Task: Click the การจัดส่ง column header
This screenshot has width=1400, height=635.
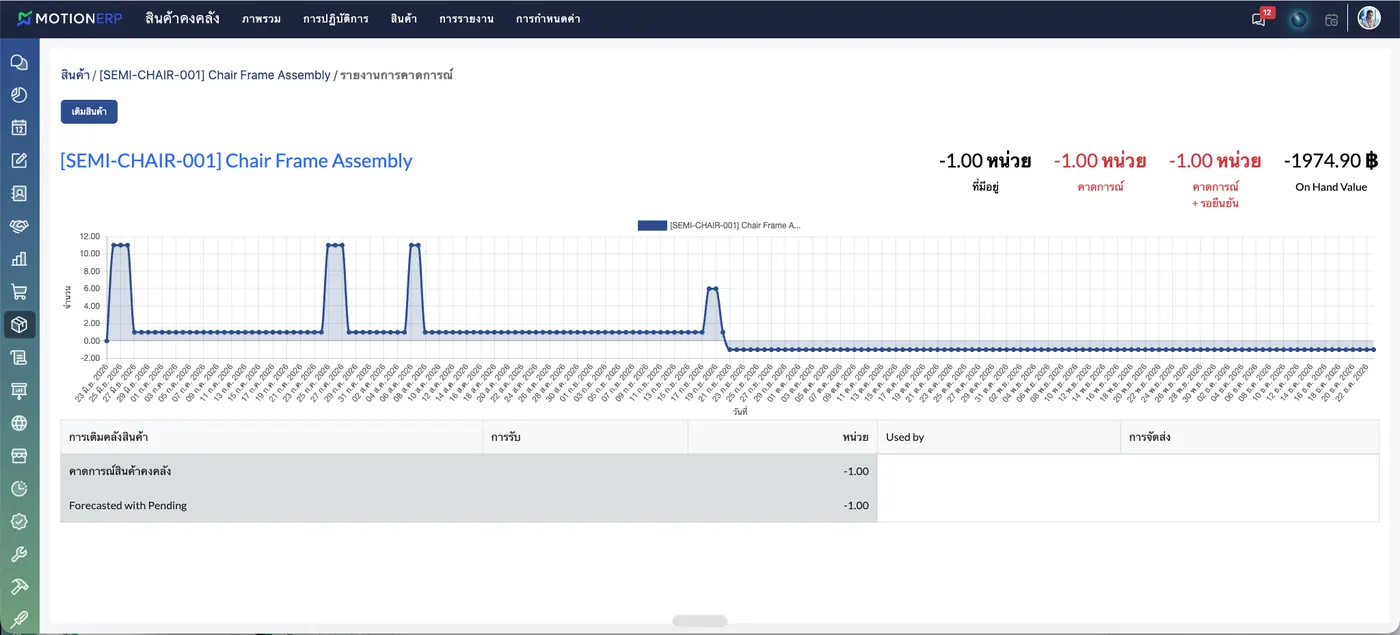Action: click(1250, 437)
